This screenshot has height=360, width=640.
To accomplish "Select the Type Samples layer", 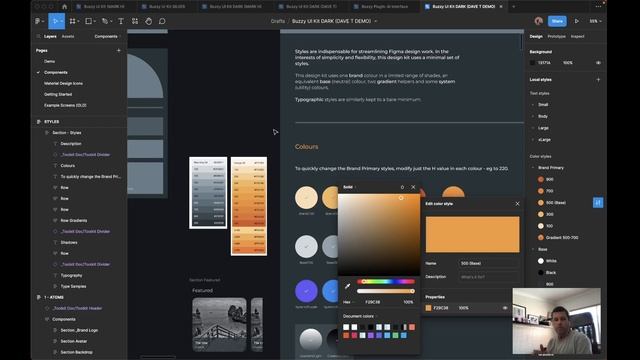I will [x=73, y=287].
